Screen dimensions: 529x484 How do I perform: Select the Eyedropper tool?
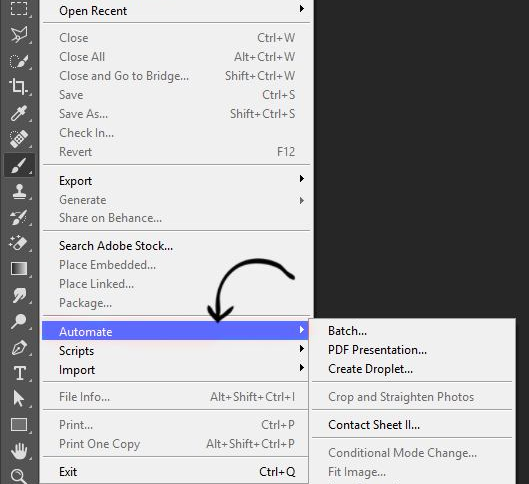pyautogui.click(x=19, y=113)
